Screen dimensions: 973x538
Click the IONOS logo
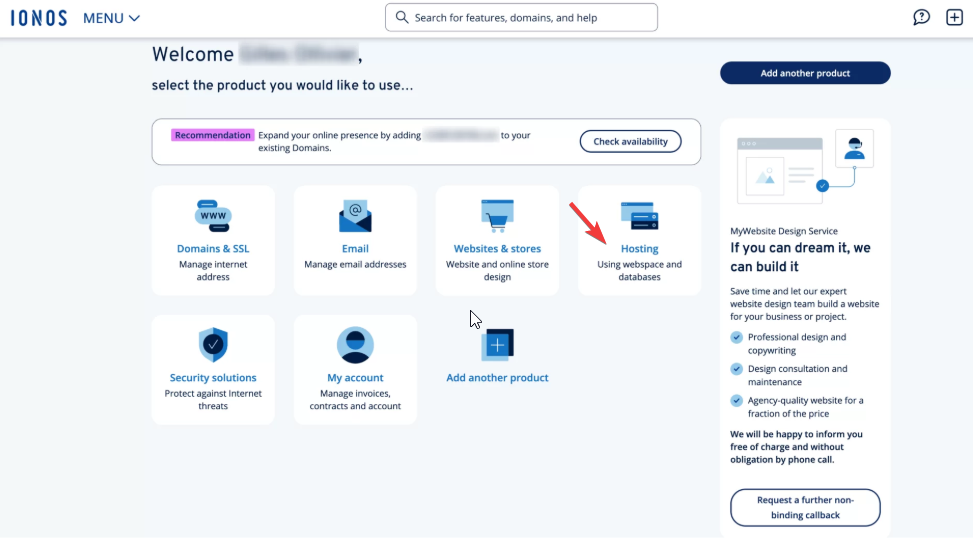pyautogui.click(x=38, y=18)
